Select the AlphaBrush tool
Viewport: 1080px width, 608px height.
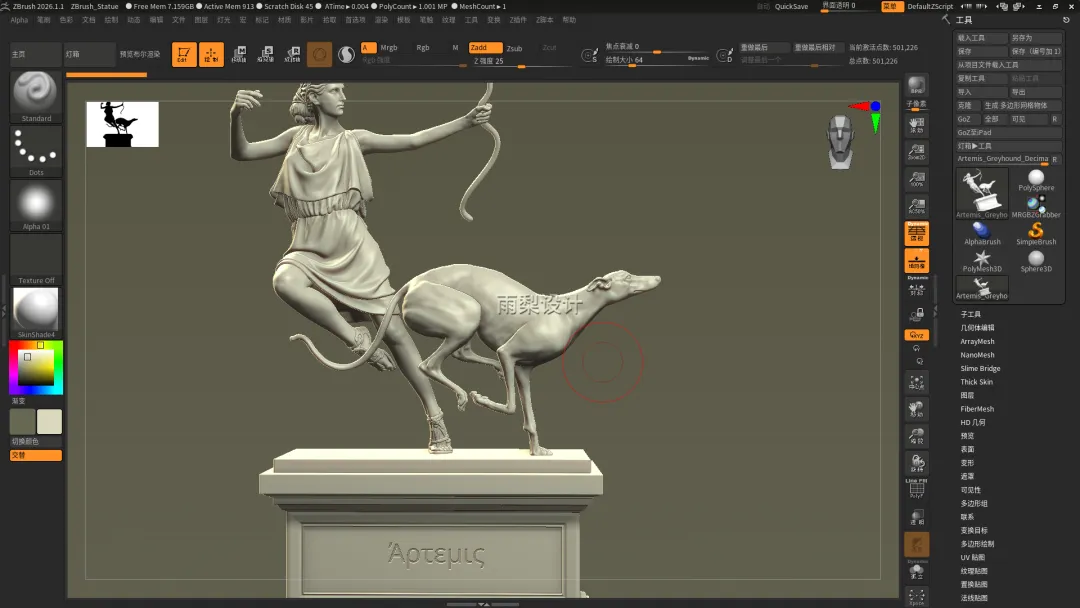[x=982, y=233]
